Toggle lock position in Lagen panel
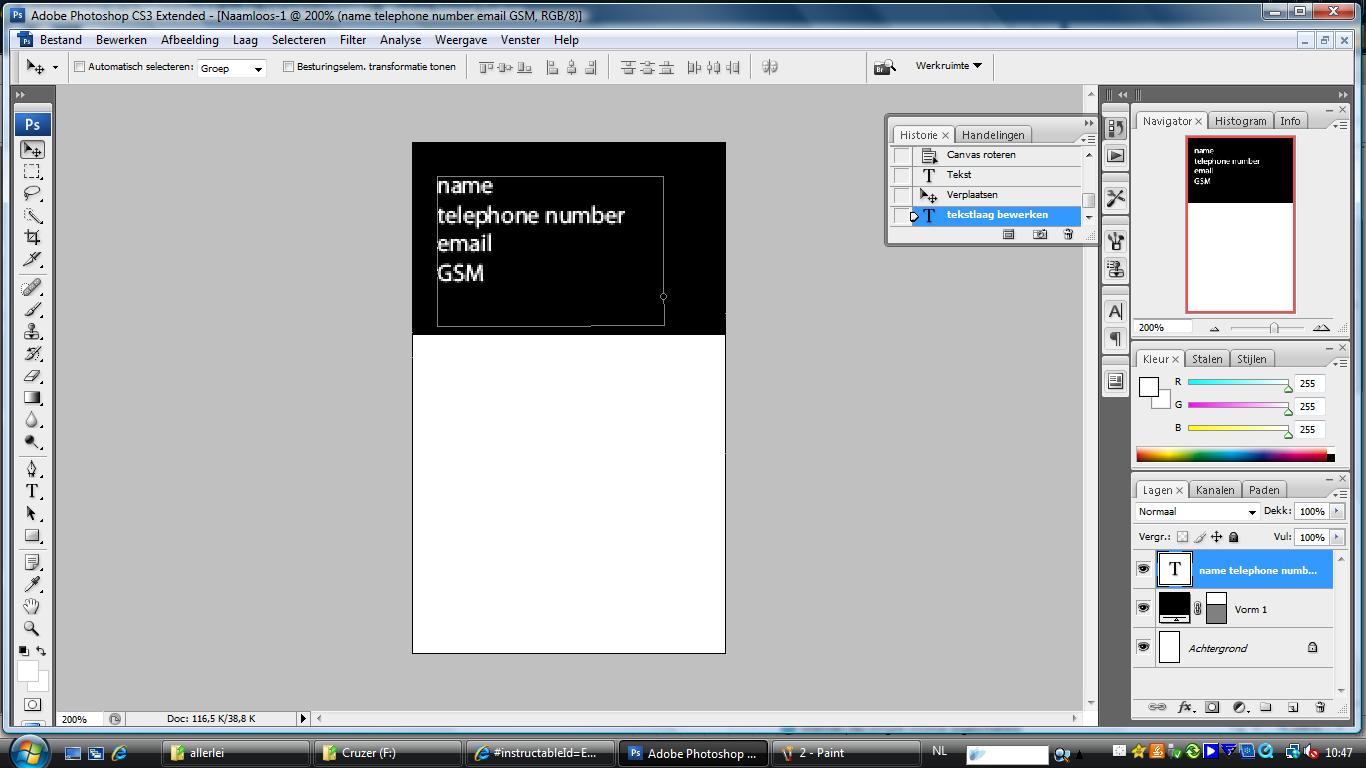The height and width of the screenshot is (768, 1366). pos(1216,537)
